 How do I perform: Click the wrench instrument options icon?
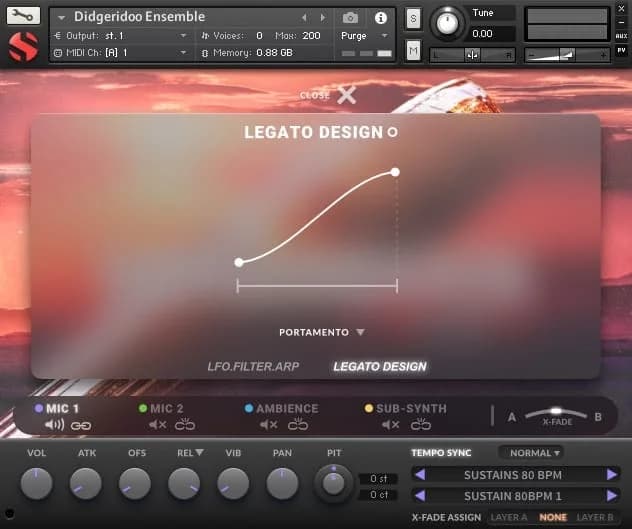click(24, 16)
